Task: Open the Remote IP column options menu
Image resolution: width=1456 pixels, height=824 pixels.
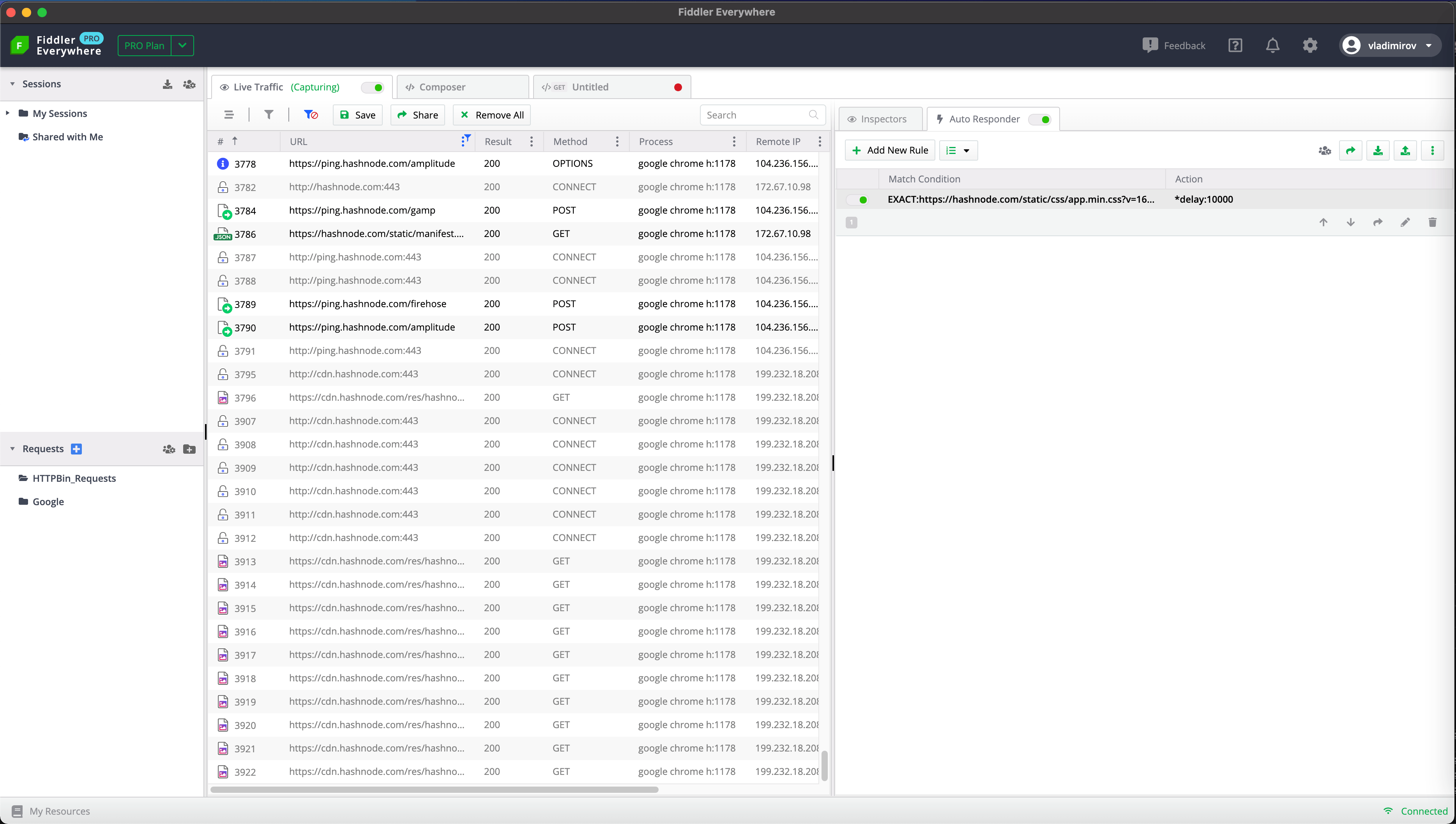Action: coord(820,141)
